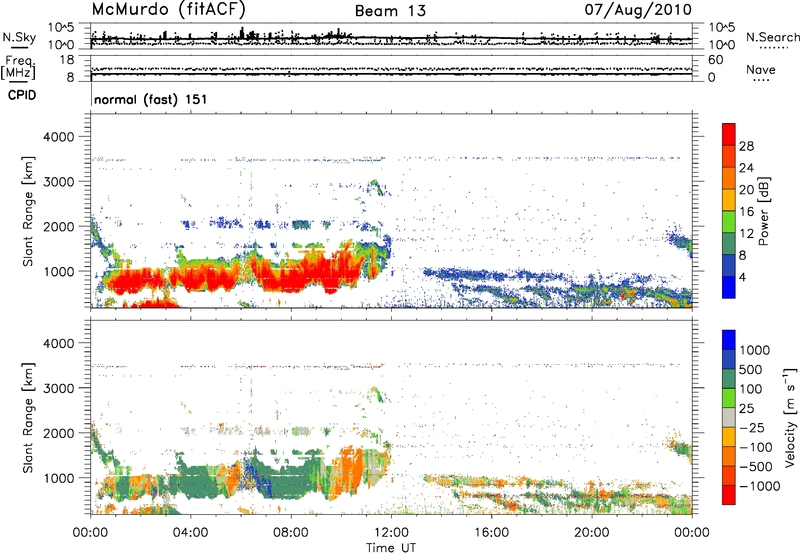Viewport: 800px width, 554px height.
Task: Click the Slant Range label of power plot
Action: (28, 211)
